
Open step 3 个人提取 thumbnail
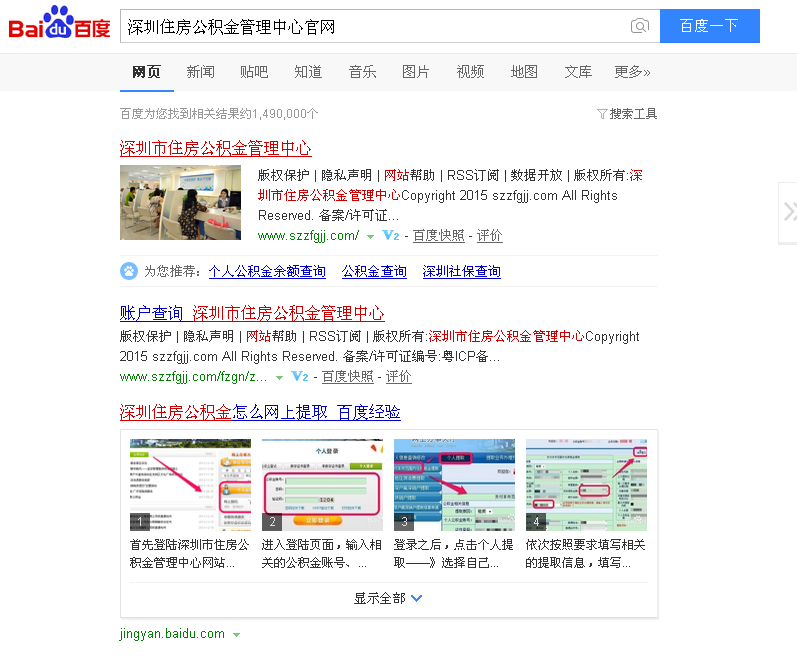pyautogui.click(x=454, y=485)
